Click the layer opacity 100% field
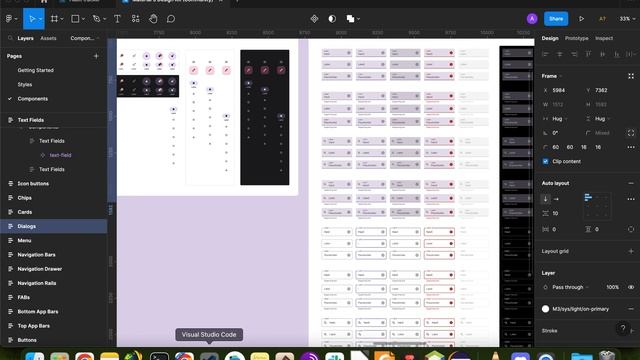The width and height of the screenshot is (640, 360). coord(612,287)
